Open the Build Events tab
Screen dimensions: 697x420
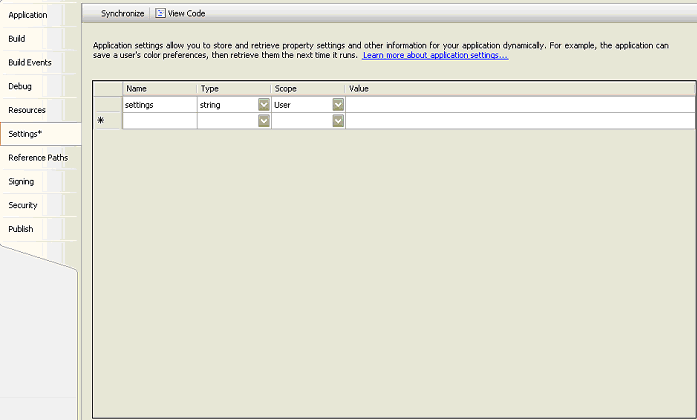click(30, 62)
